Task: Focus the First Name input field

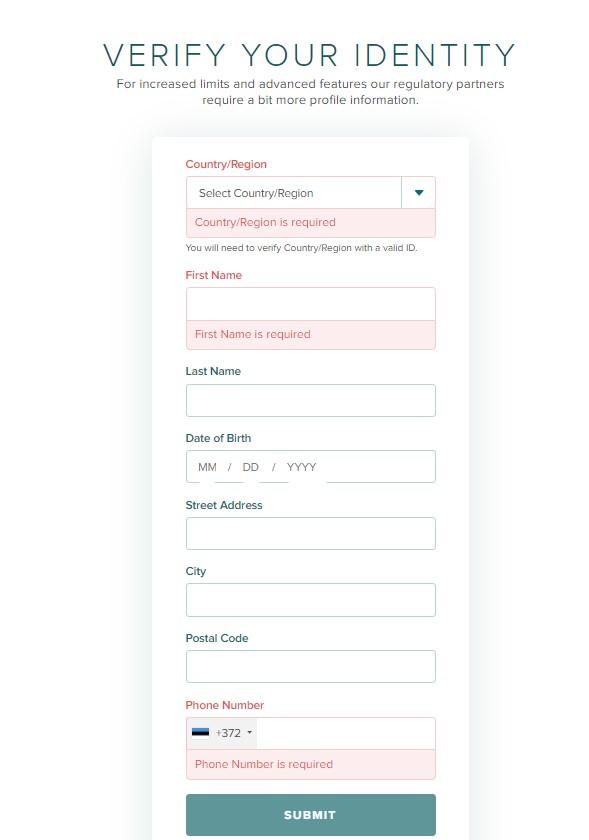Action: point(310,303)
